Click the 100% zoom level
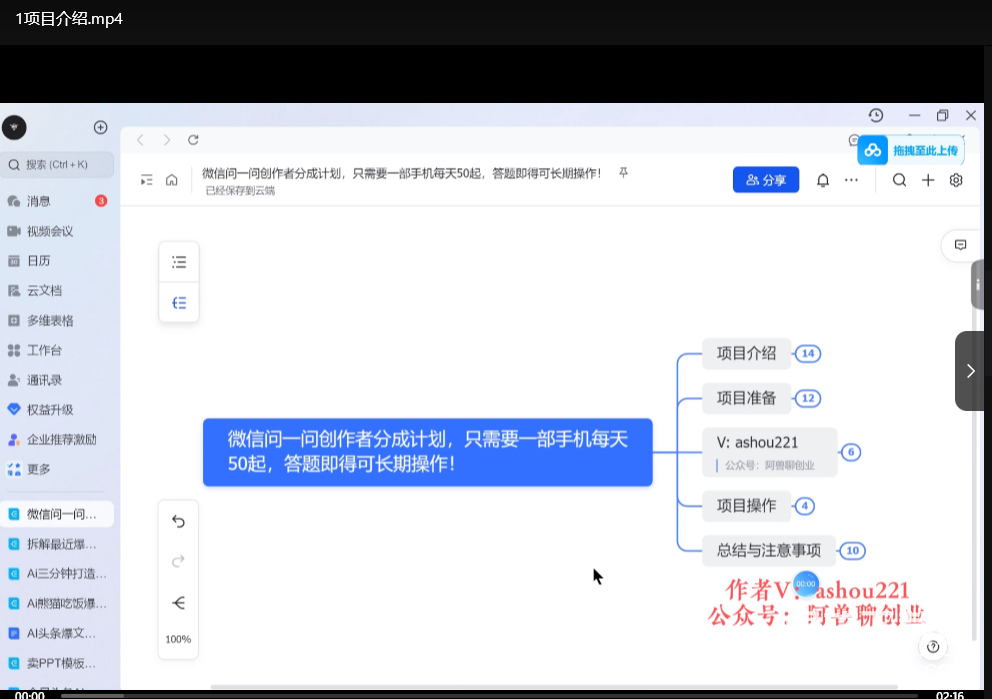The image size is (992, 699). pyautogui.click(x=178, y=639)
